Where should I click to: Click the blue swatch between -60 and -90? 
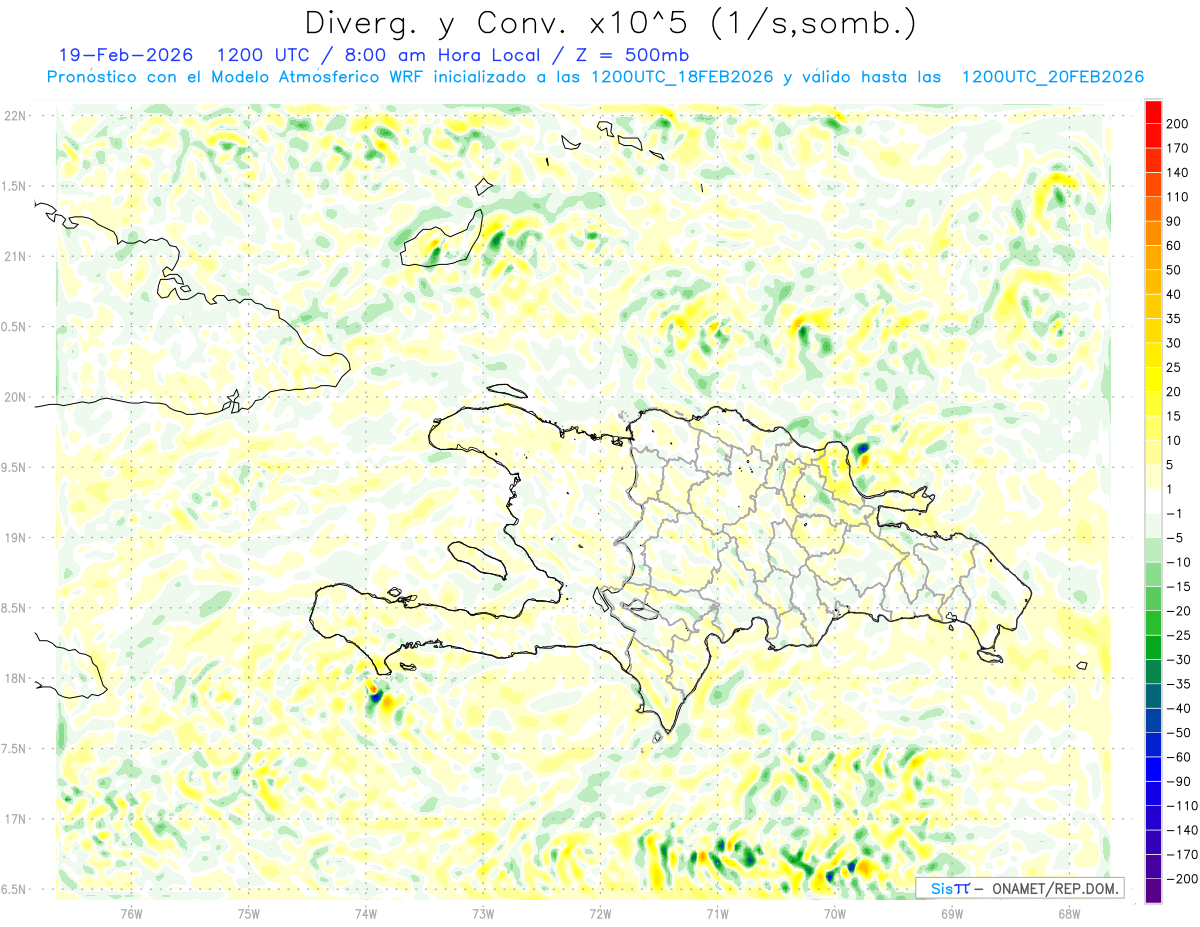pyautogui.click(x=1153, y=768)
